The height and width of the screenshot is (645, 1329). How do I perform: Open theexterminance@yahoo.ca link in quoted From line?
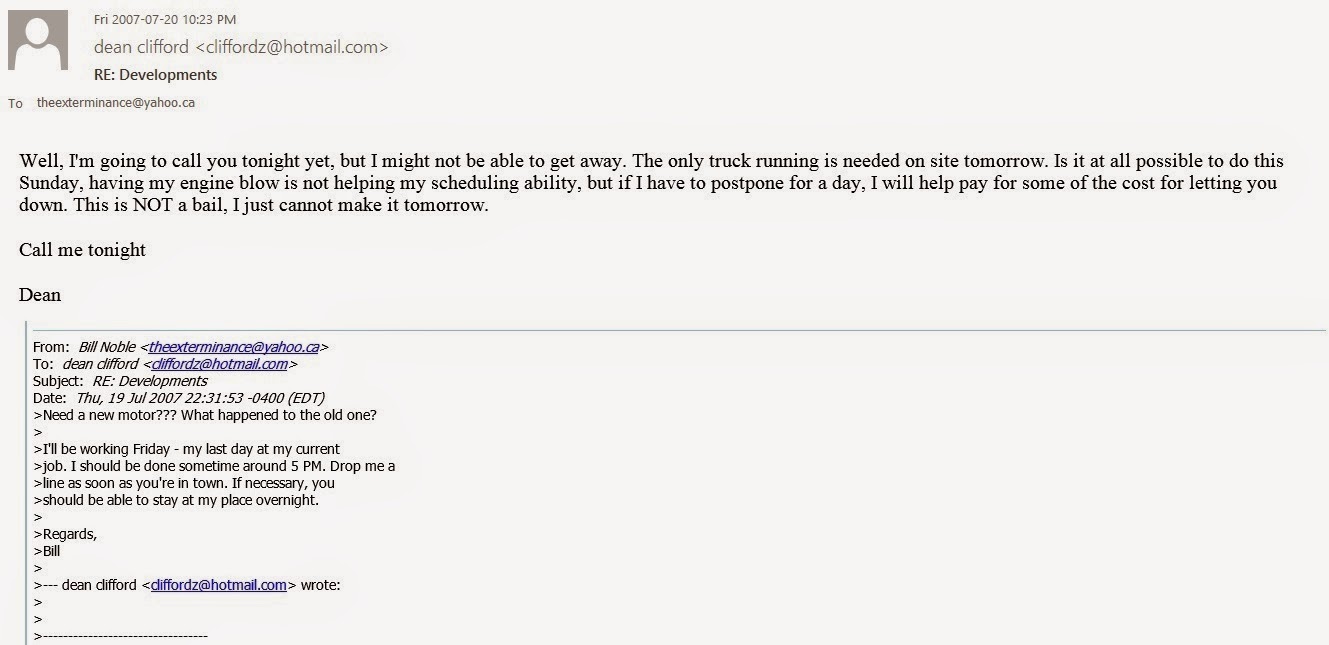pyautogui.click(x=234, y=347)
